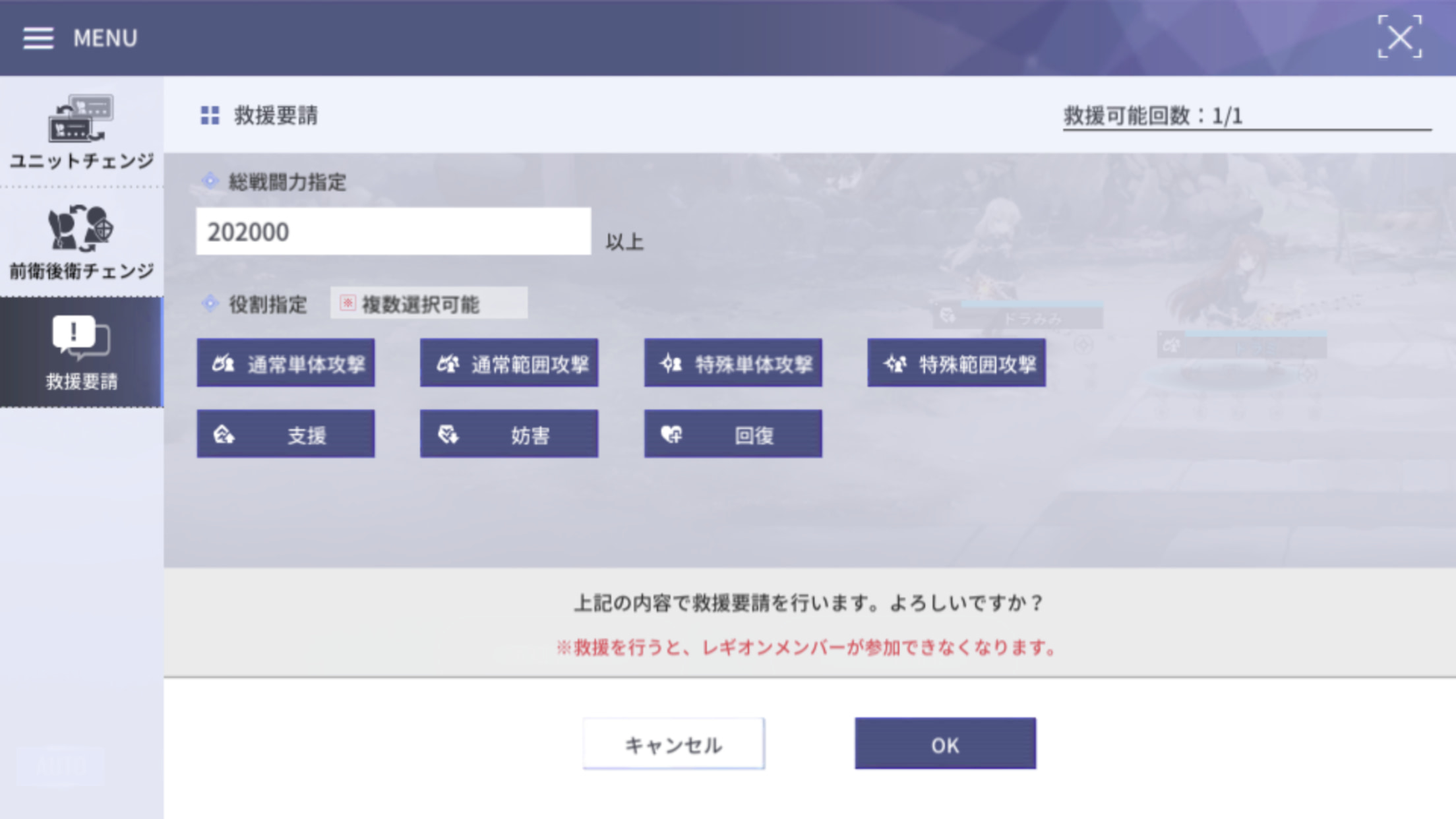Close the dialog with the X icon

[x=1399, y=38]
